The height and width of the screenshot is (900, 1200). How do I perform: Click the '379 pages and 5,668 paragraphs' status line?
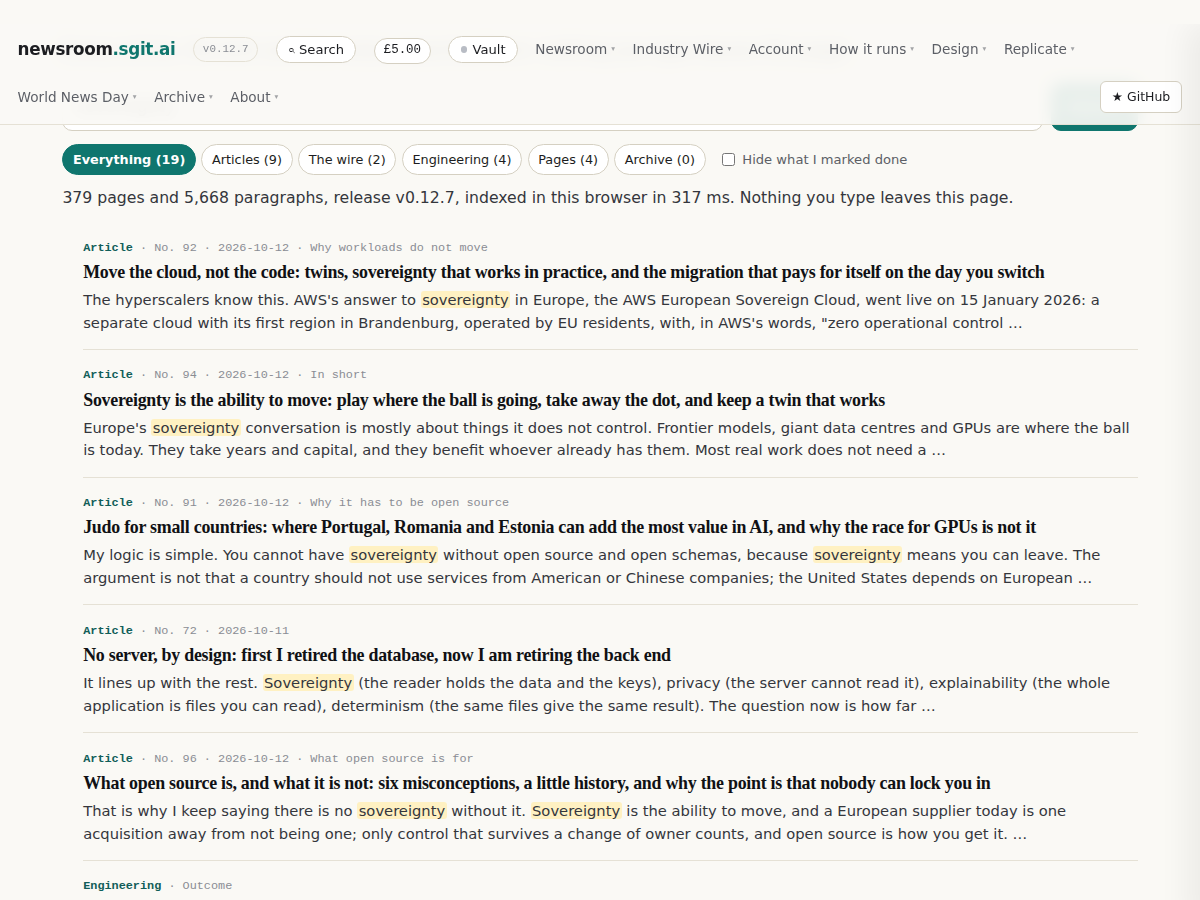point(538,198)
